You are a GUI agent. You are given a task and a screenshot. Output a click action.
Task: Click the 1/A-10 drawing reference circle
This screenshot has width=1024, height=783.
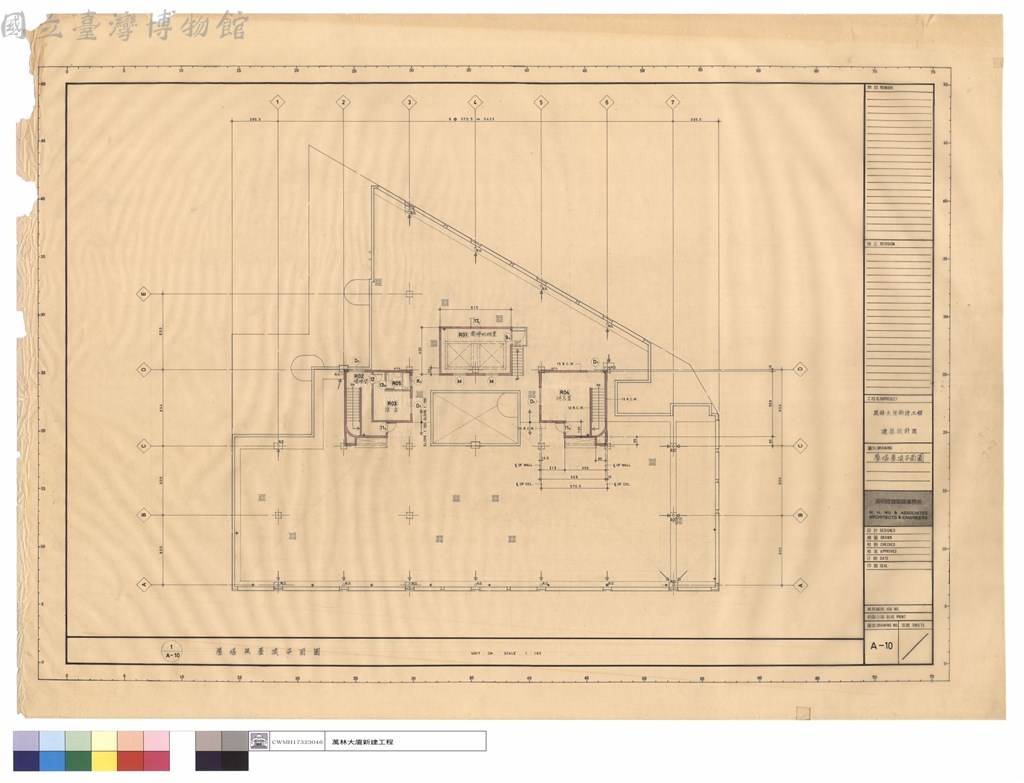(x=172, y=652)
